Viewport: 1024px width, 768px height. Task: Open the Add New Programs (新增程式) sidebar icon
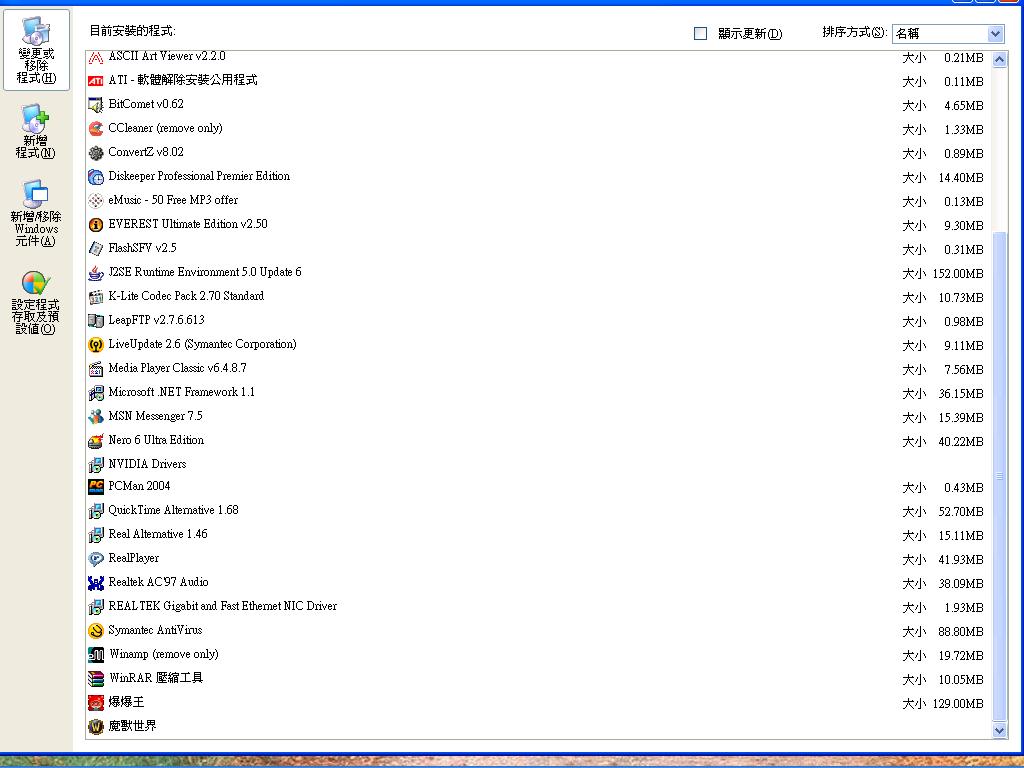click(x=35, y=131)
